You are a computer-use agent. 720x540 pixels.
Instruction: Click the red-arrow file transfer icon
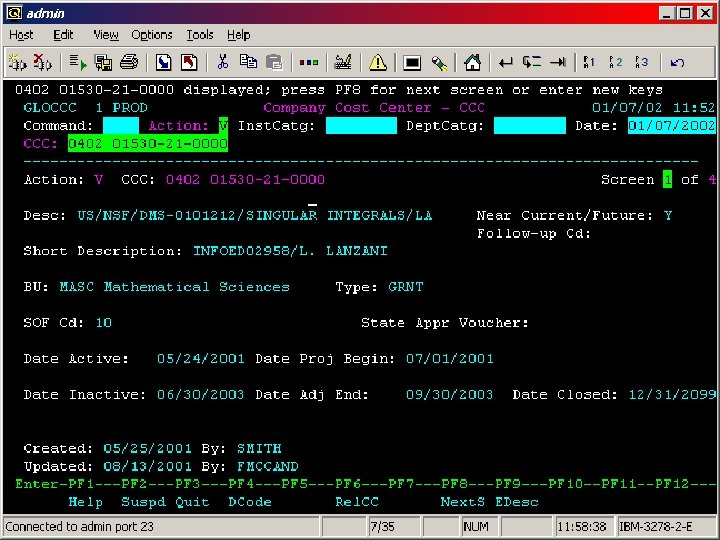pyautogui.click(x=189, y=62)
